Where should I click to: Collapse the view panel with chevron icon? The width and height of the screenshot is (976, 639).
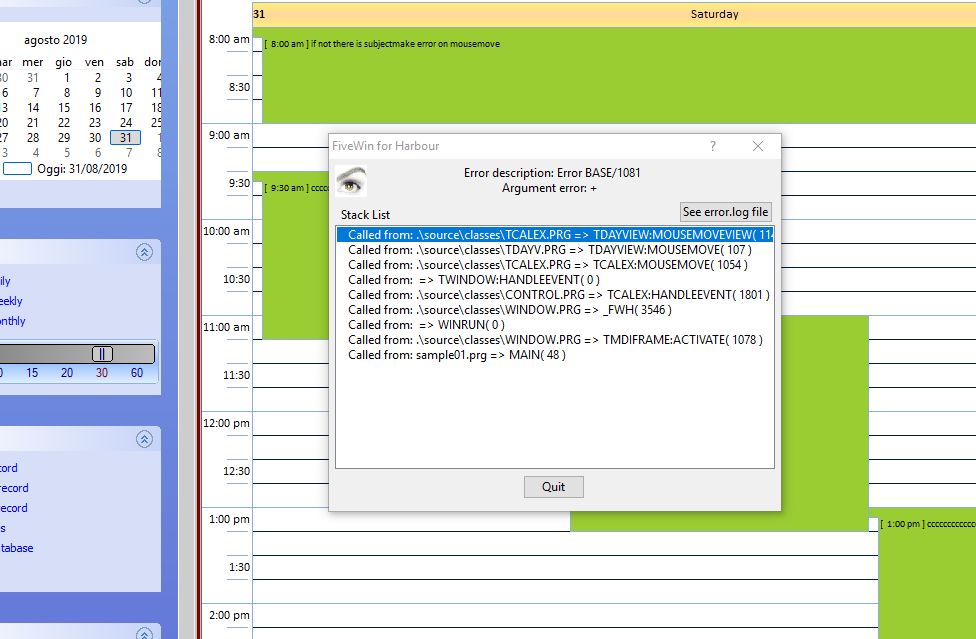(144, 252)
